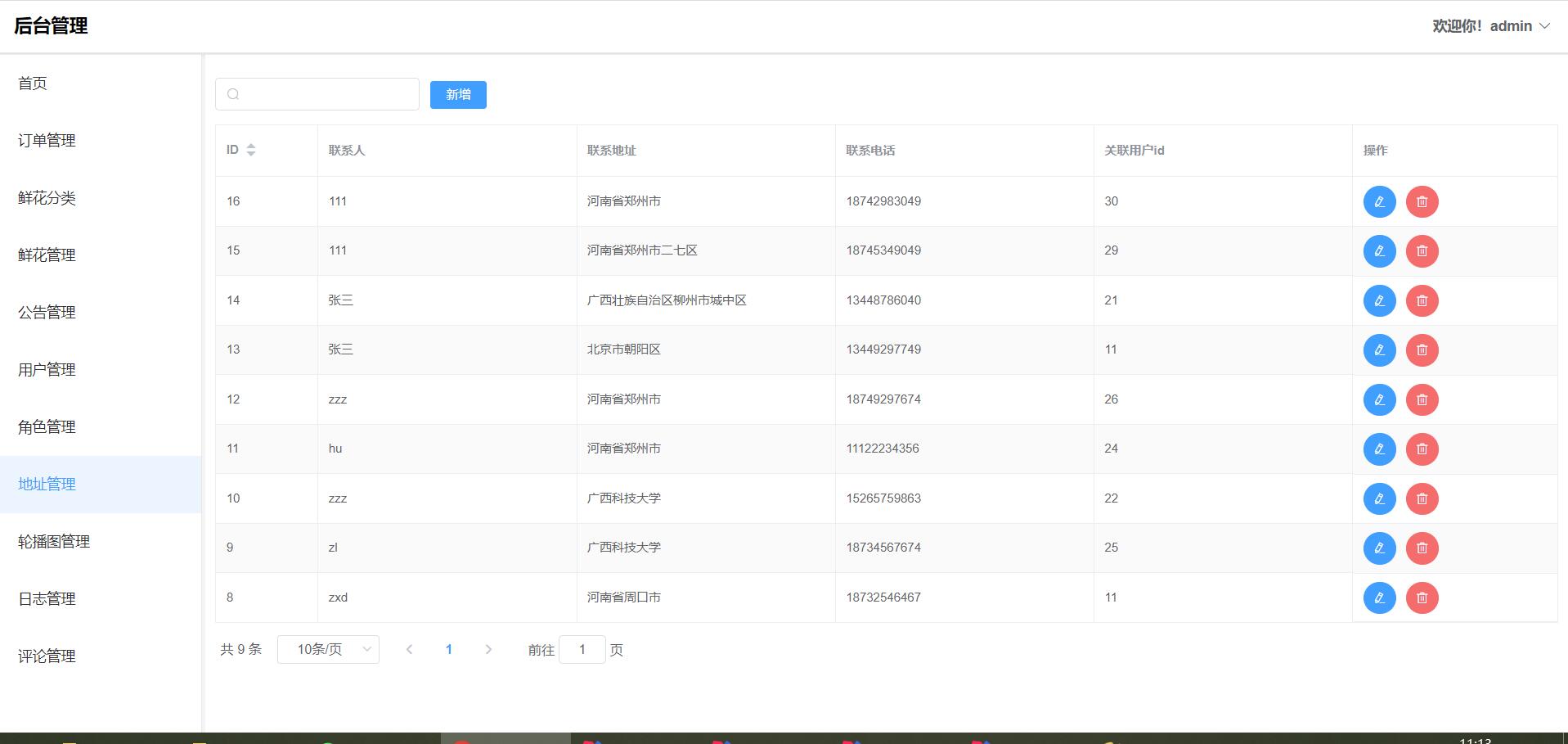This screenshot has width=1568, height=744.
Task: Delete the row for contact zxd
Action: point(1422,597)
